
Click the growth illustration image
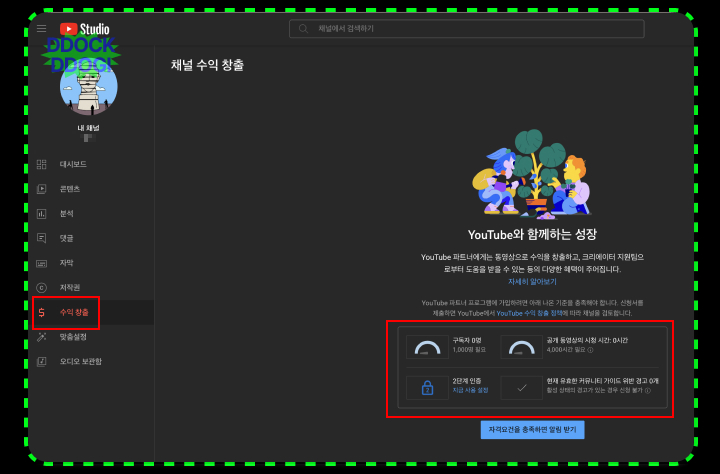tap(532, 174)
